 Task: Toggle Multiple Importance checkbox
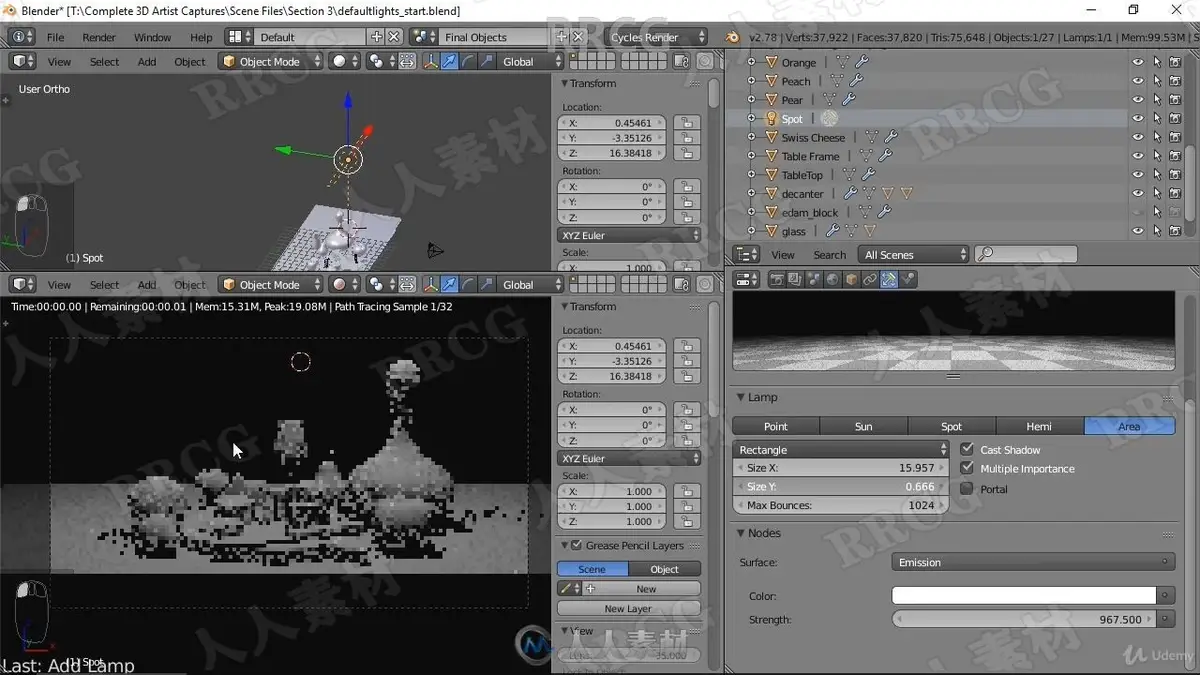967,468
